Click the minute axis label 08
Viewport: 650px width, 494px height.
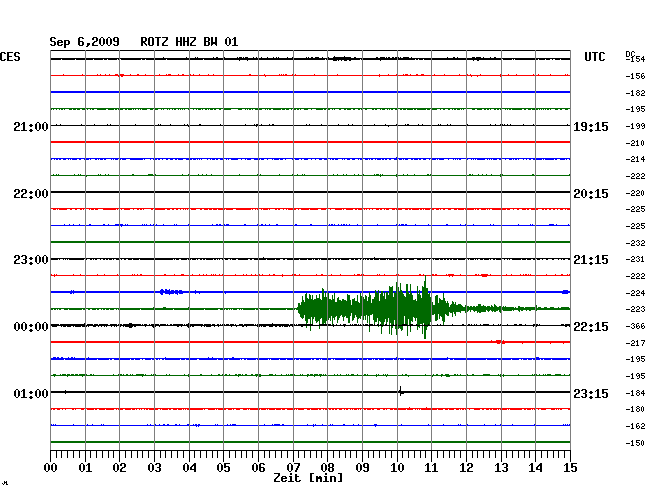(x=327, y=467)
